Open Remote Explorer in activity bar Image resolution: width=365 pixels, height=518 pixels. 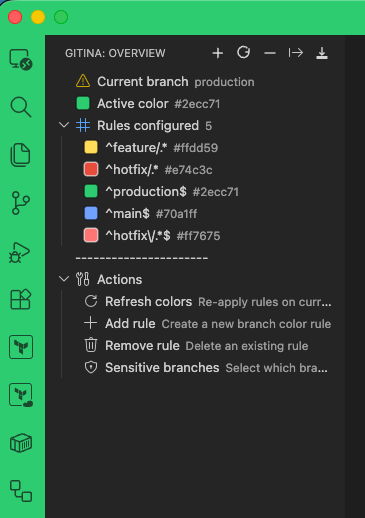click(x=21, y=59)
